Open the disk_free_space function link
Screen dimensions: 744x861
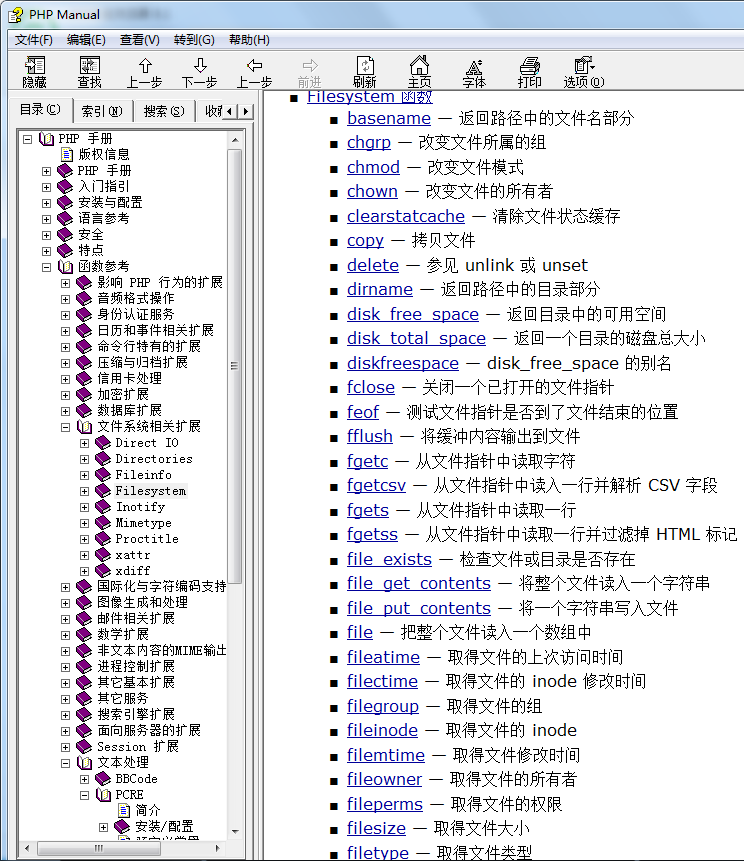click(413, 314)
